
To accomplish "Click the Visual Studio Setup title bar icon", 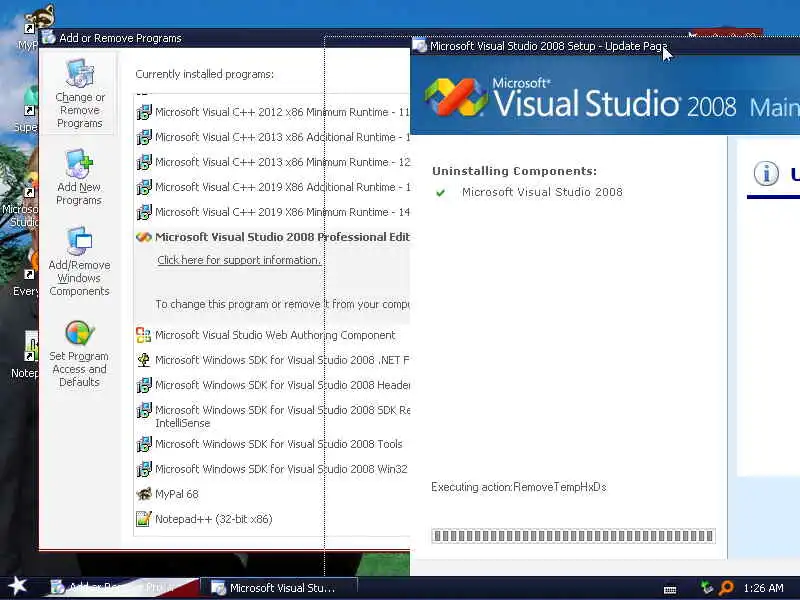I will point(419,46).
